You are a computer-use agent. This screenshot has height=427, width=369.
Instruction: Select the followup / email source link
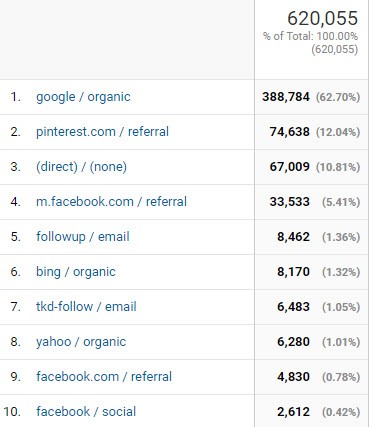[83, 237]
